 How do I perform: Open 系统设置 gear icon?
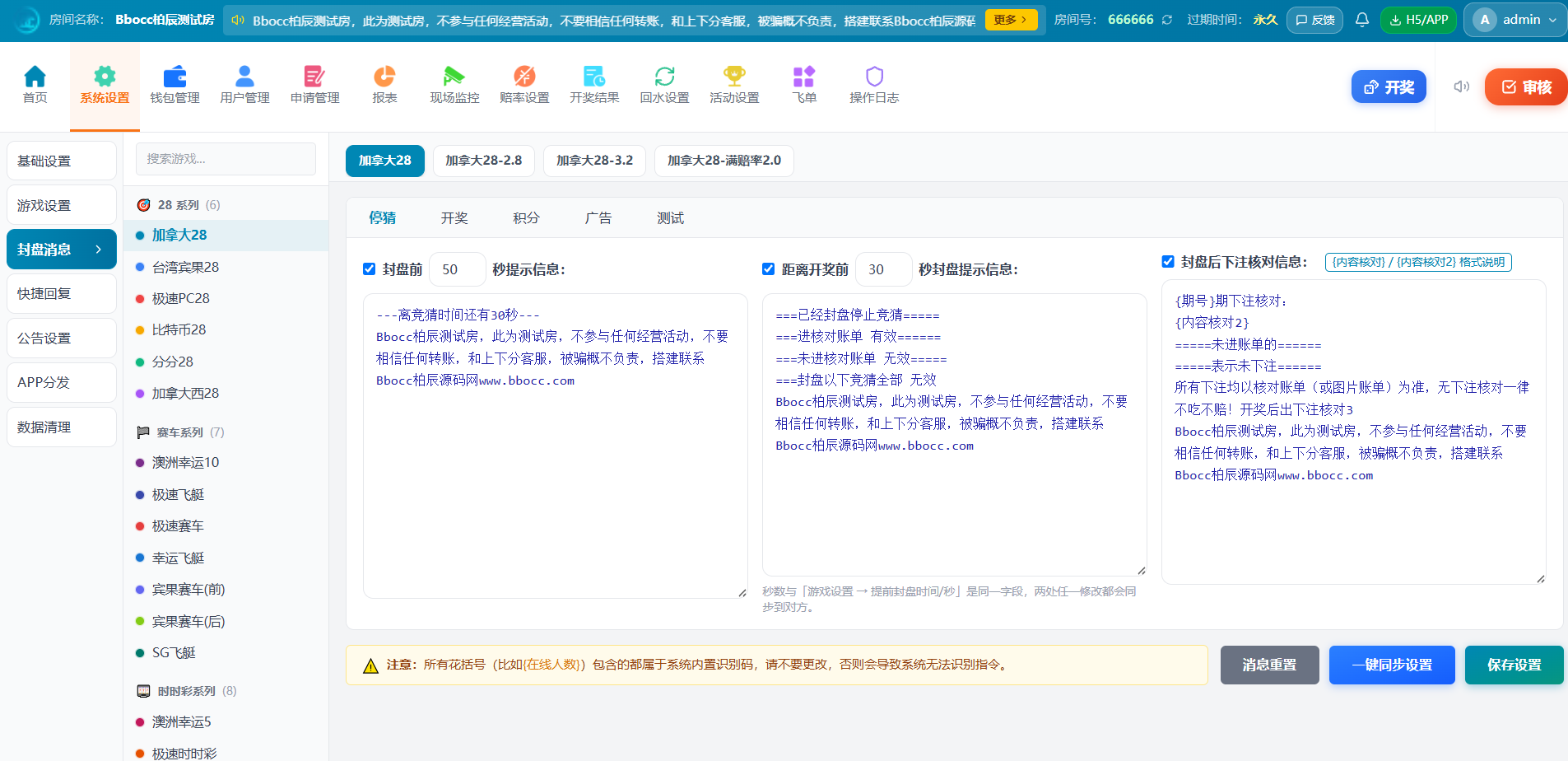coord(105,77)
